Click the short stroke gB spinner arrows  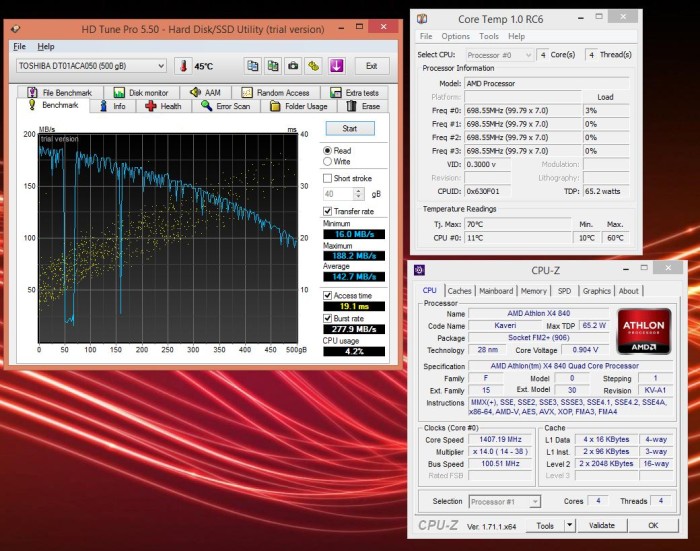point(358,194)
